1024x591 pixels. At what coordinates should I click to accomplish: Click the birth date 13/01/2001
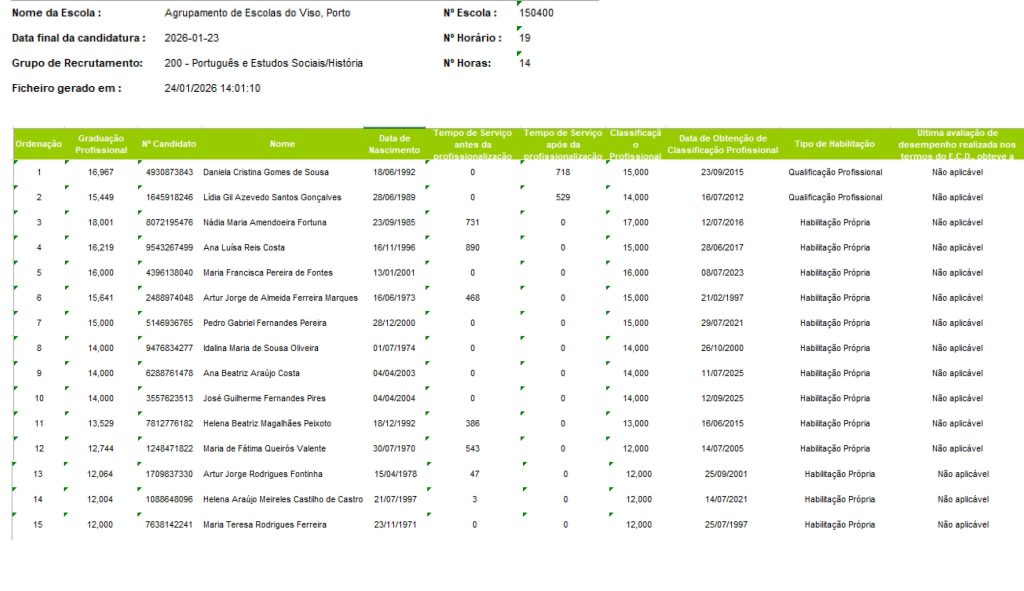[393, 272]
